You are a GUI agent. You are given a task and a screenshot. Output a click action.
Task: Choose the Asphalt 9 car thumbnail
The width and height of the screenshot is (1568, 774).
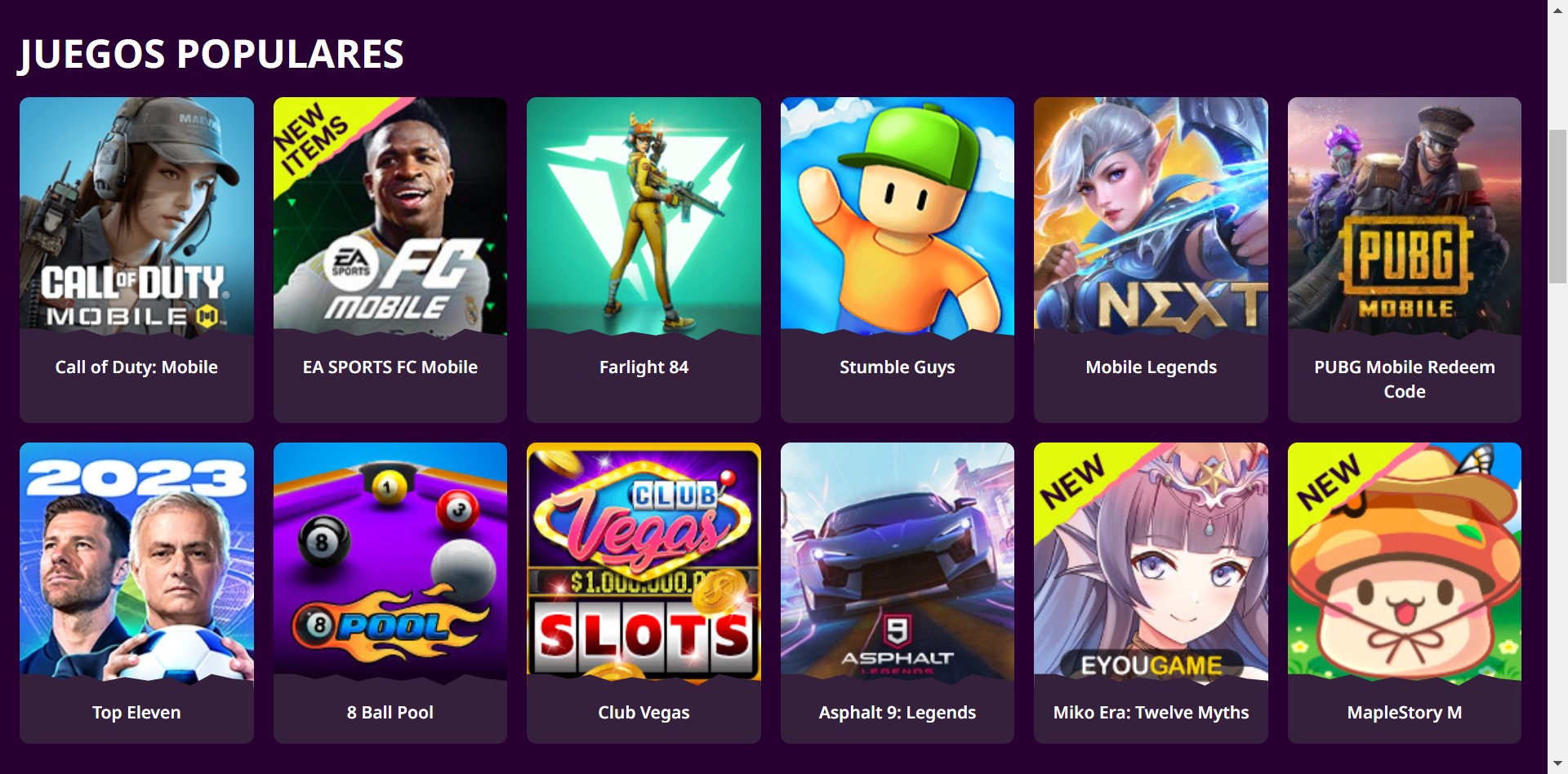point(898,562)
